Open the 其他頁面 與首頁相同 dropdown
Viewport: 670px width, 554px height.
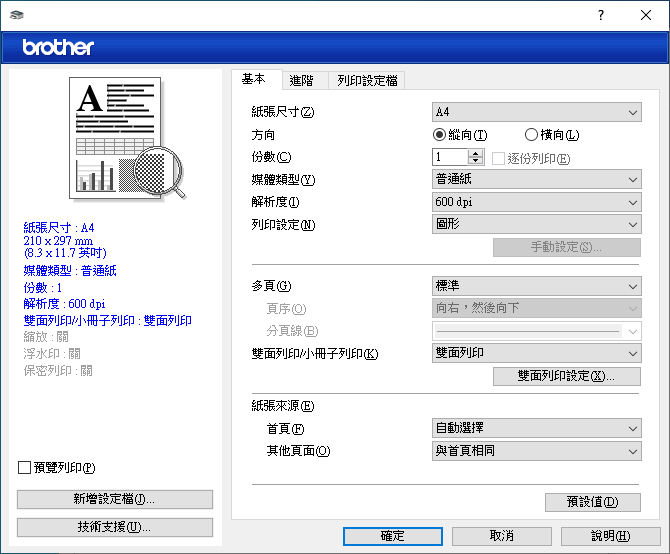[x=537, y=451]
